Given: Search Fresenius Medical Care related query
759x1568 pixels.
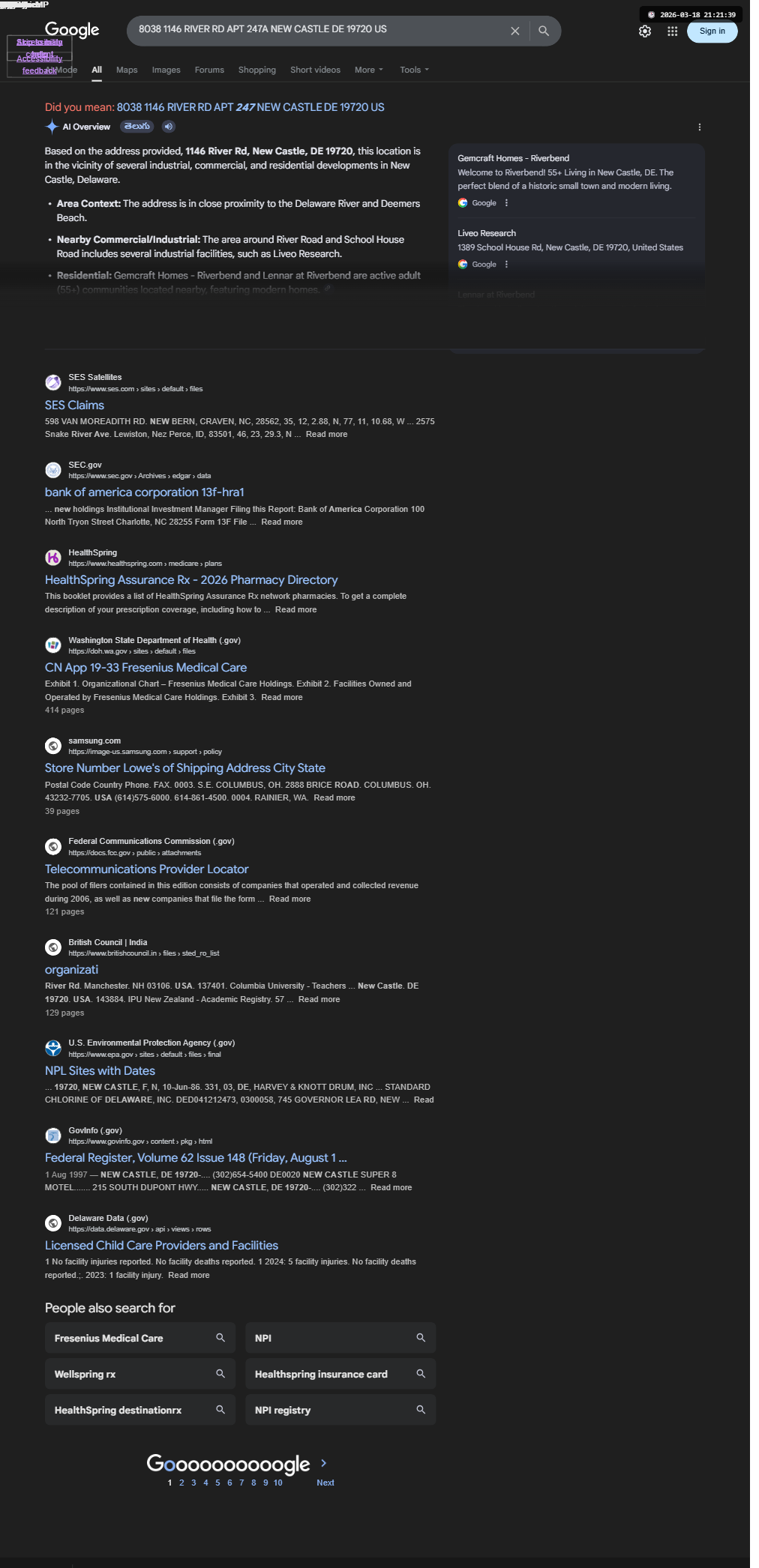Looking at the screenshot, I should [140, 1338].
